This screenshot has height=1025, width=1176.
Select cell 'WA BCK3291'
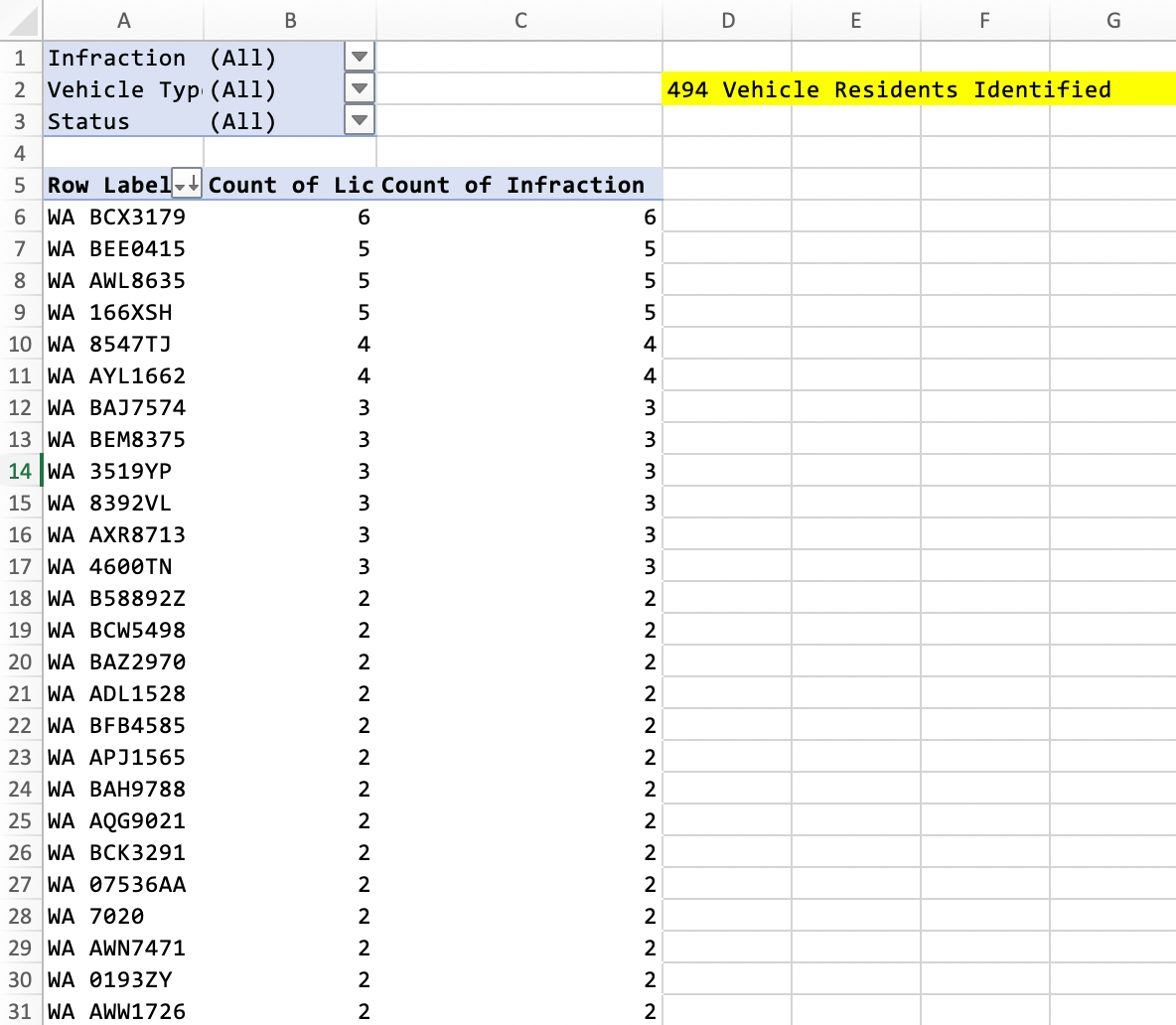pyautogui.click(x=124, y=852)
